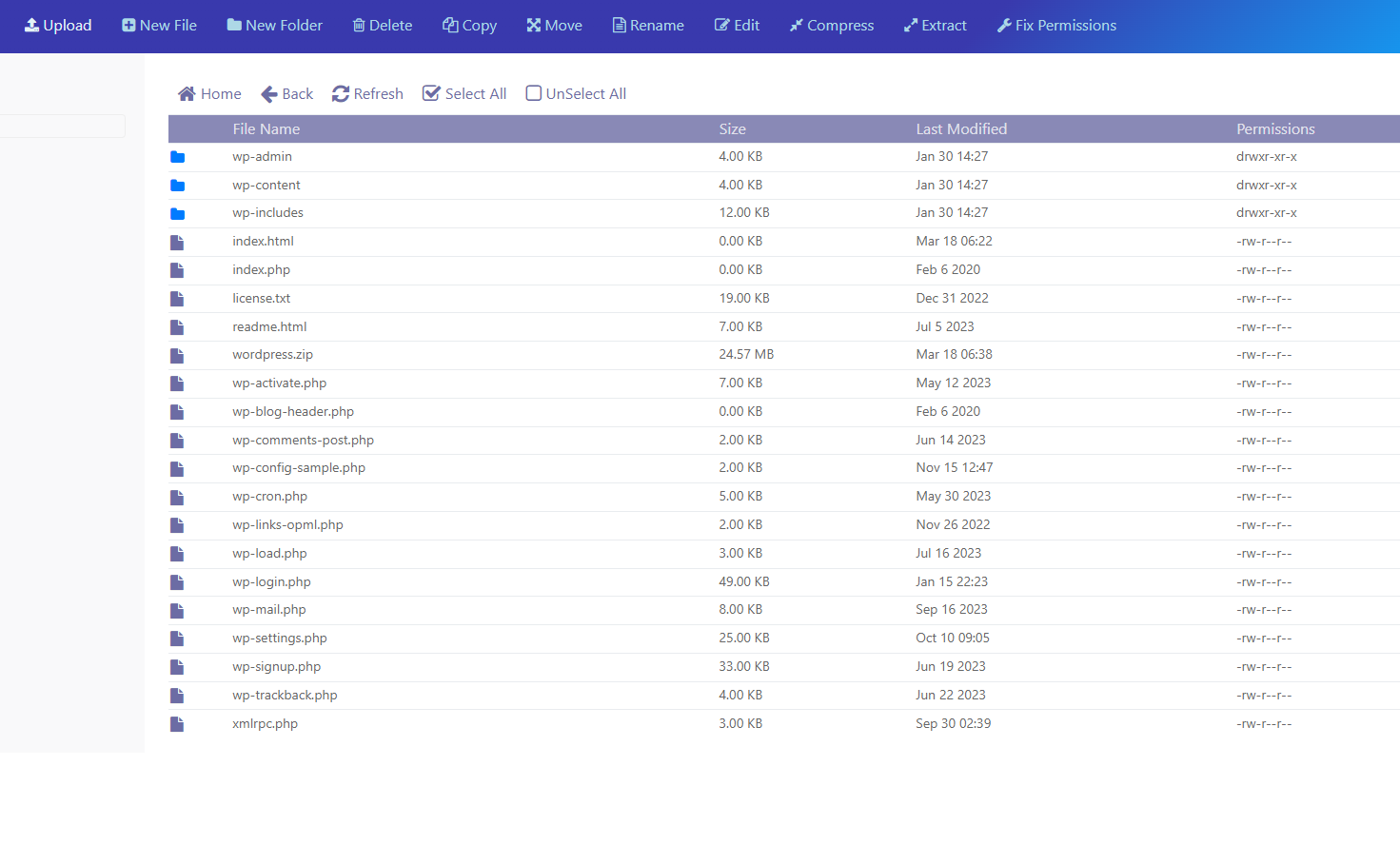The image size is (1400, 845).
Task: Click the wp-load.php file icon
Action: tap(177, 554)
